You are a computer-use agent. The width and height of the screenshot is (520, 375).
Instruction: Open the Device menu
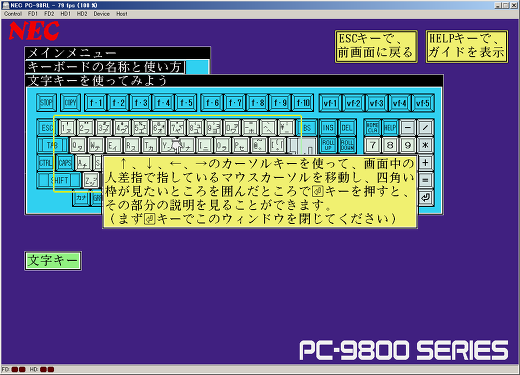point(101,14)
